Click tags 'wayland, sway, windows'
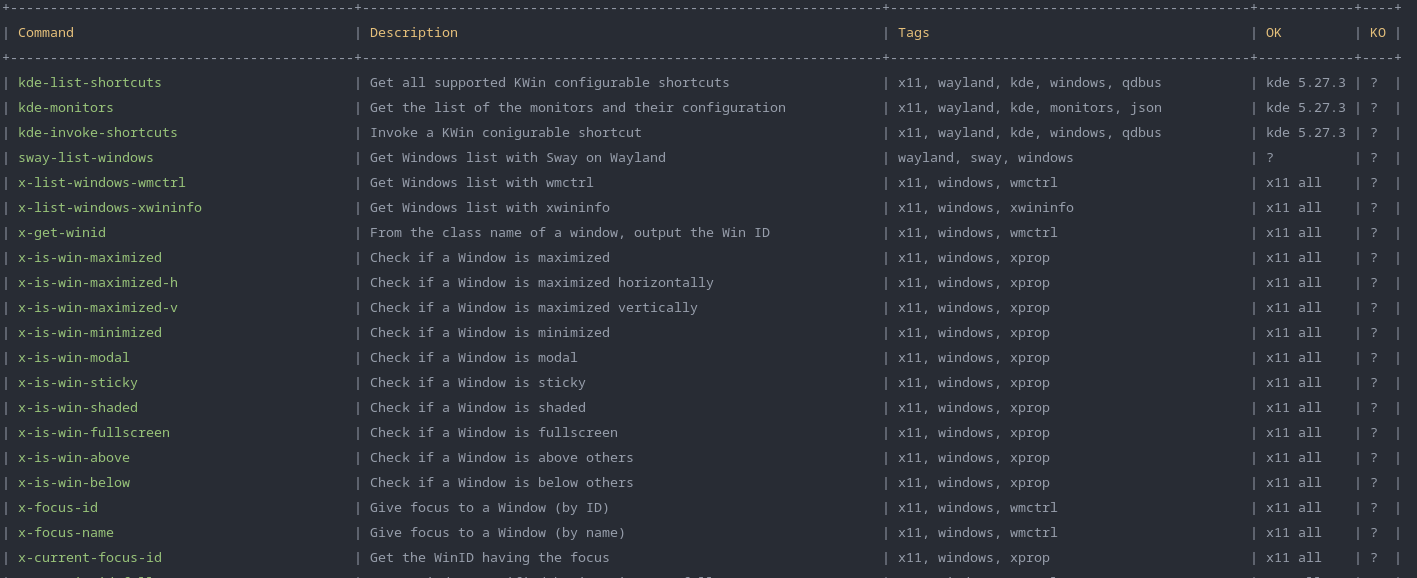The width and height of the screenshot is (1417, 578). [986, 158]
